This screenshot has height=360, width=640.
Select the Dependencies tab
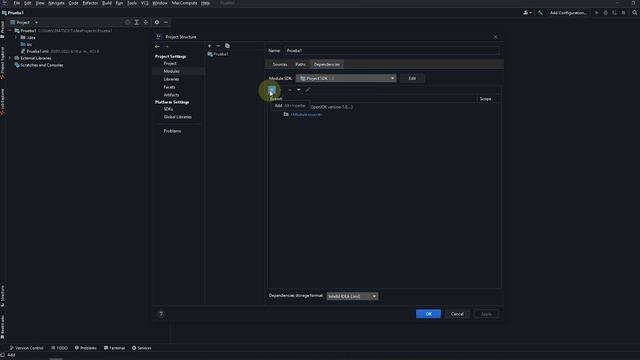[327, 64]
